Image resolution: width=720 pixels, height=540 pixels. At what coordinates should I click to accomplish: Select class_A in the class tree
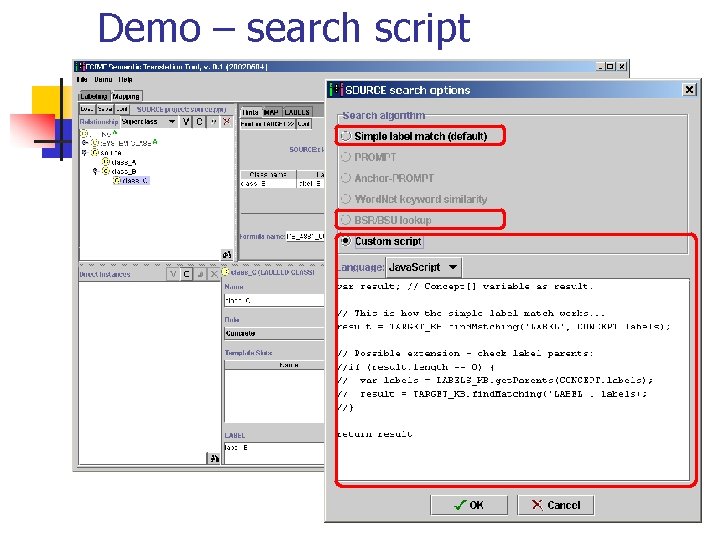[x=124, y=162]
